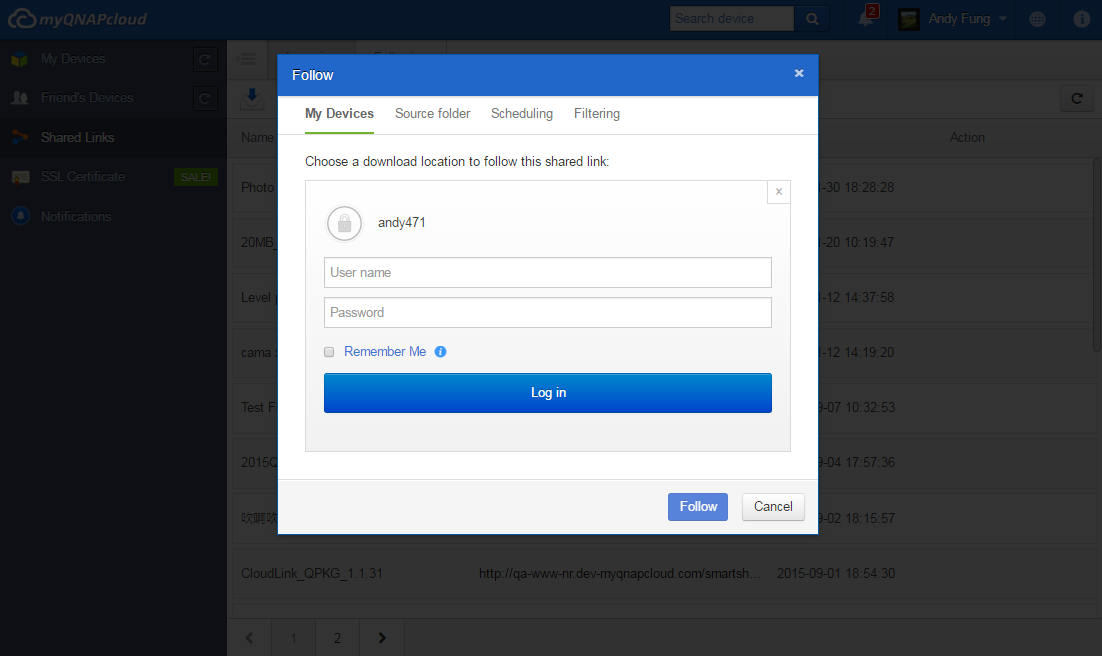Screen dimensions: 1102x656
Task: Refresh the Friend's Devices list
Action: point(204,98)
